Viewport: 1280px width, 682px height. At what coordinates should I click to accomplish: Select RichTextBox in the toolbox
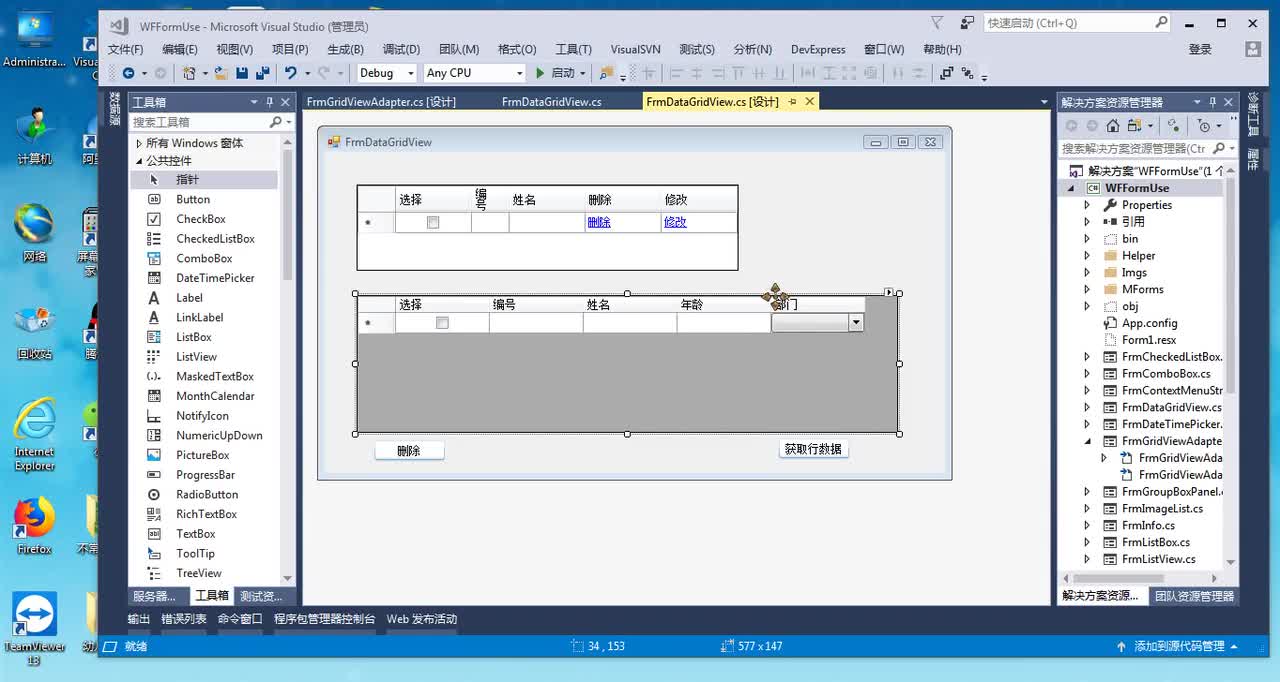click(x=206, y=514)
